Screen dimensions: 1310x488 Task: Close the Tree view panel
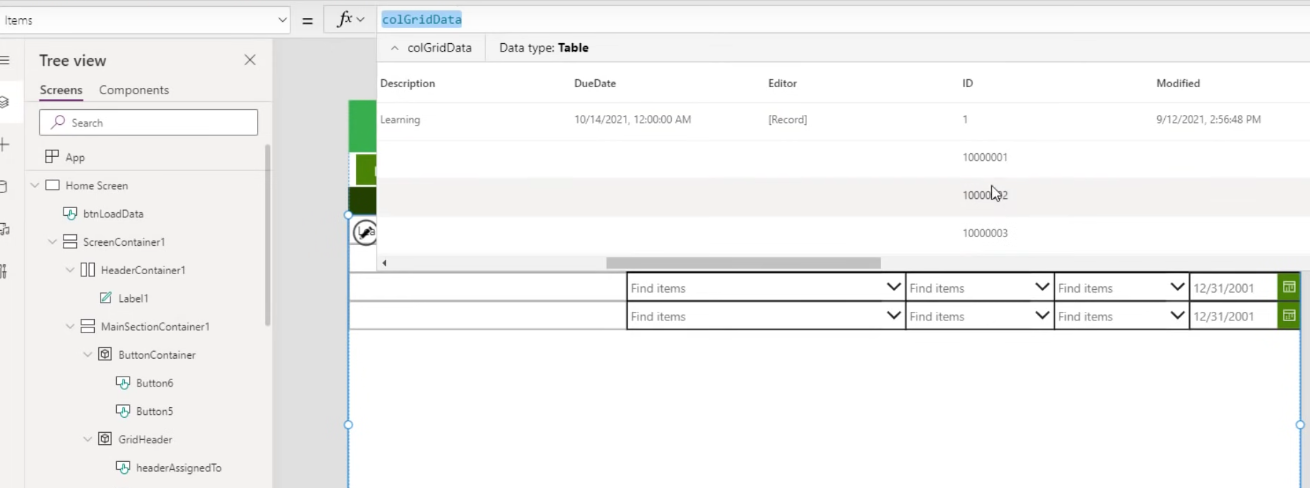pyautogui.click(x=250, y=61)
